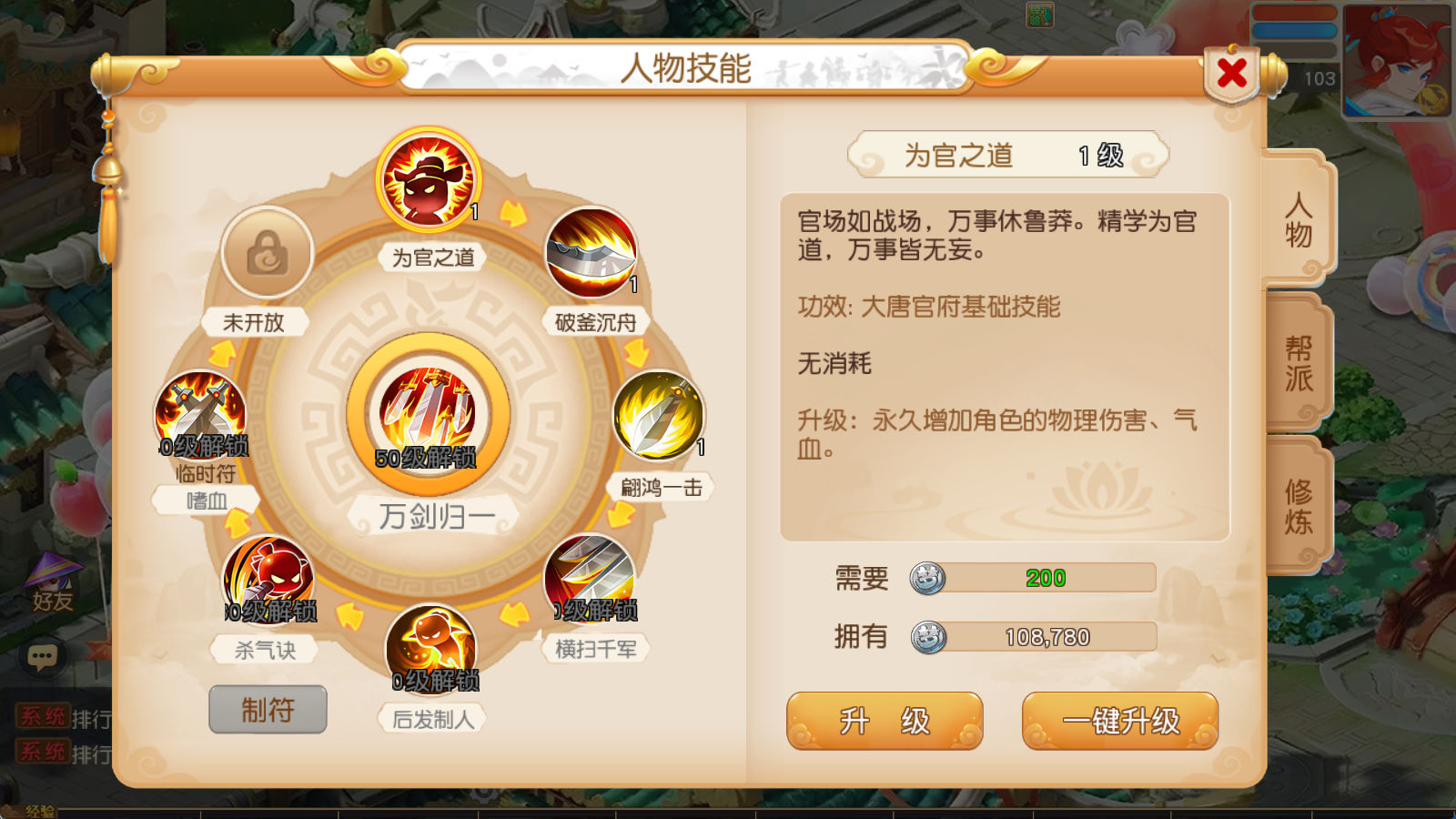Open the 修炼 side tab

pos(1299,506)
